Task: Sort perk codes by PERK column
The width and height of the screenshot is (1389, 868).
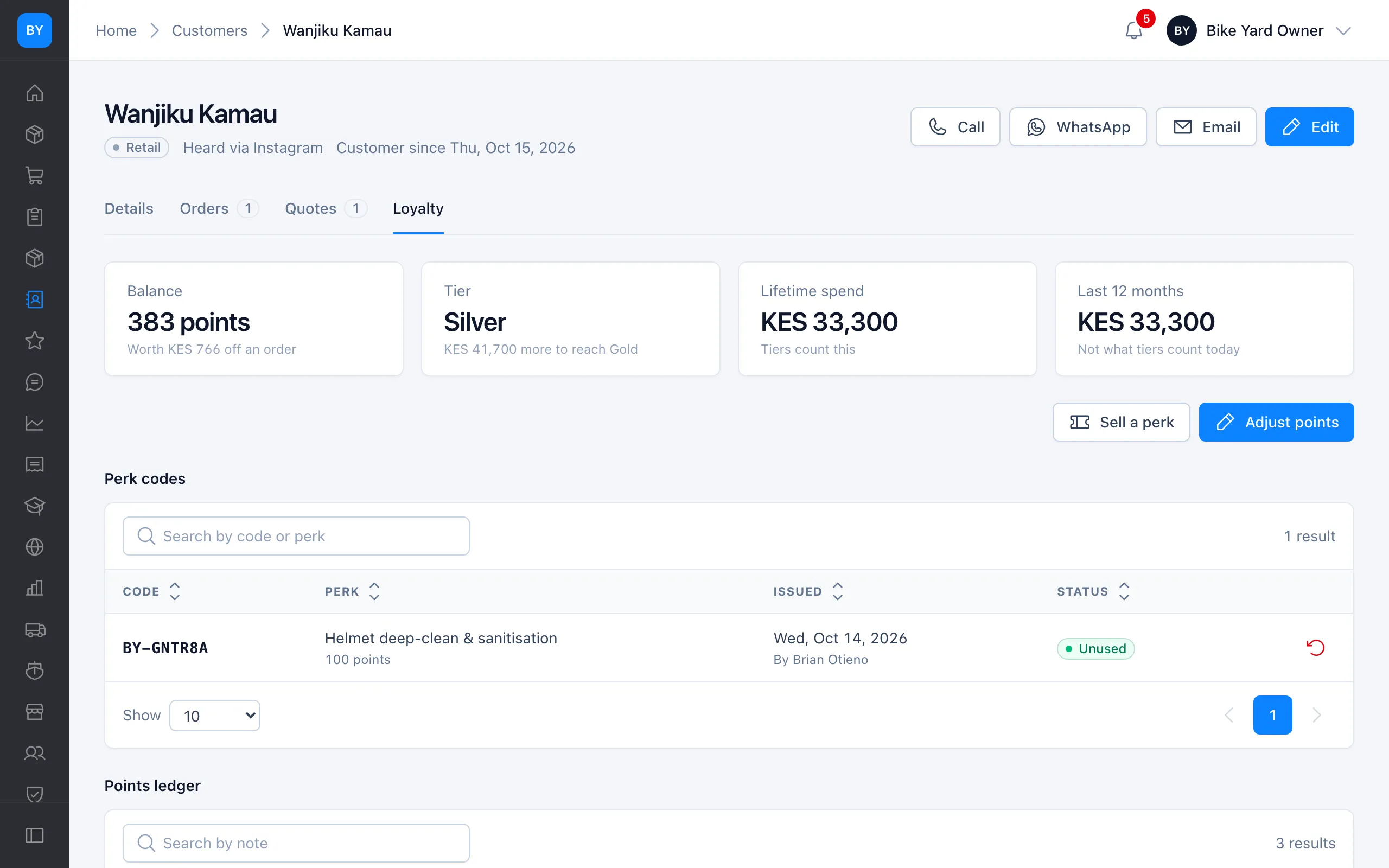Action: [353, 591]
